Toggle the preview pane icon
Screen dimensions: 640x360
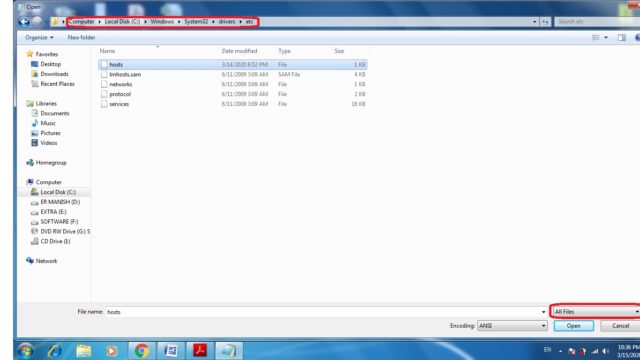(x=621, y=38)
